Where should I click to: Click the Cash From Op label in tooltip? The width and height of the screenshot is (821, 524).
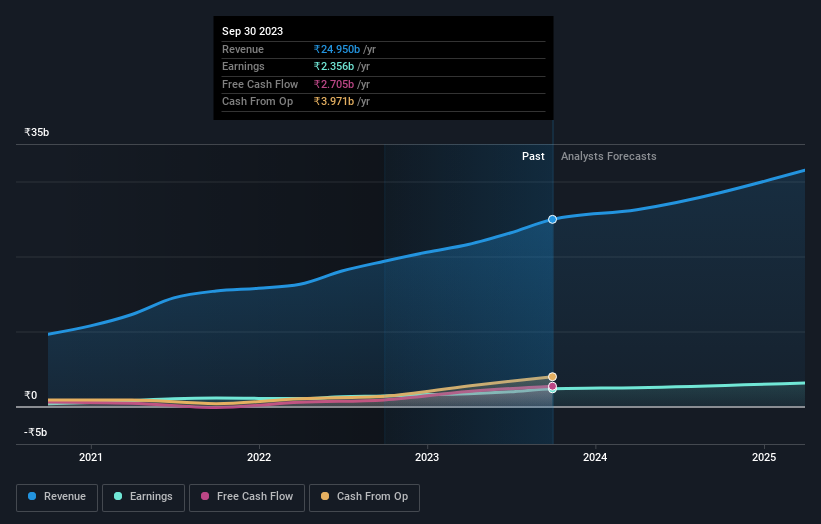pos(257,102)
